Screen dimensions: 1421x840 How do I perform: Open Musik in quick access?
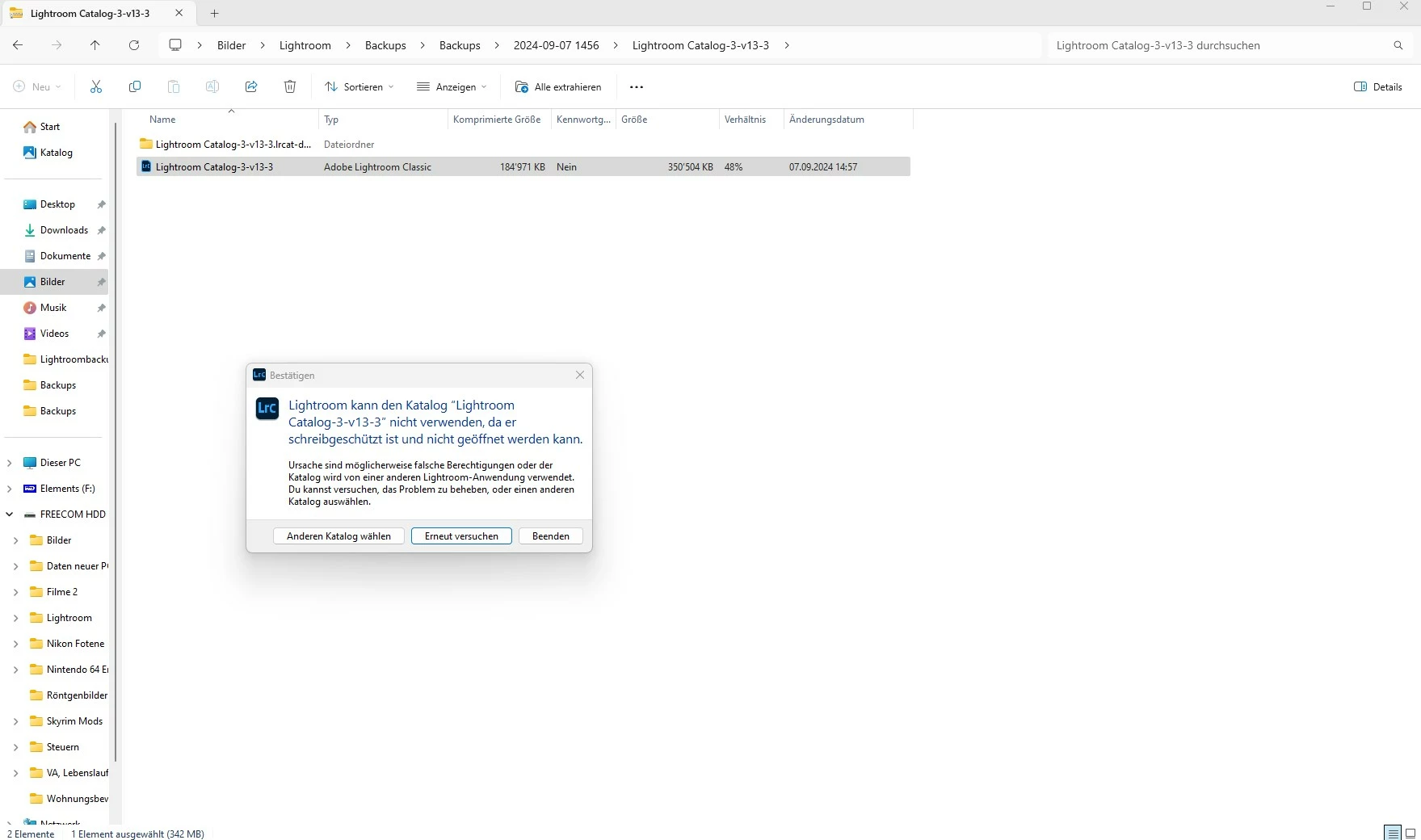coord(53,308)
